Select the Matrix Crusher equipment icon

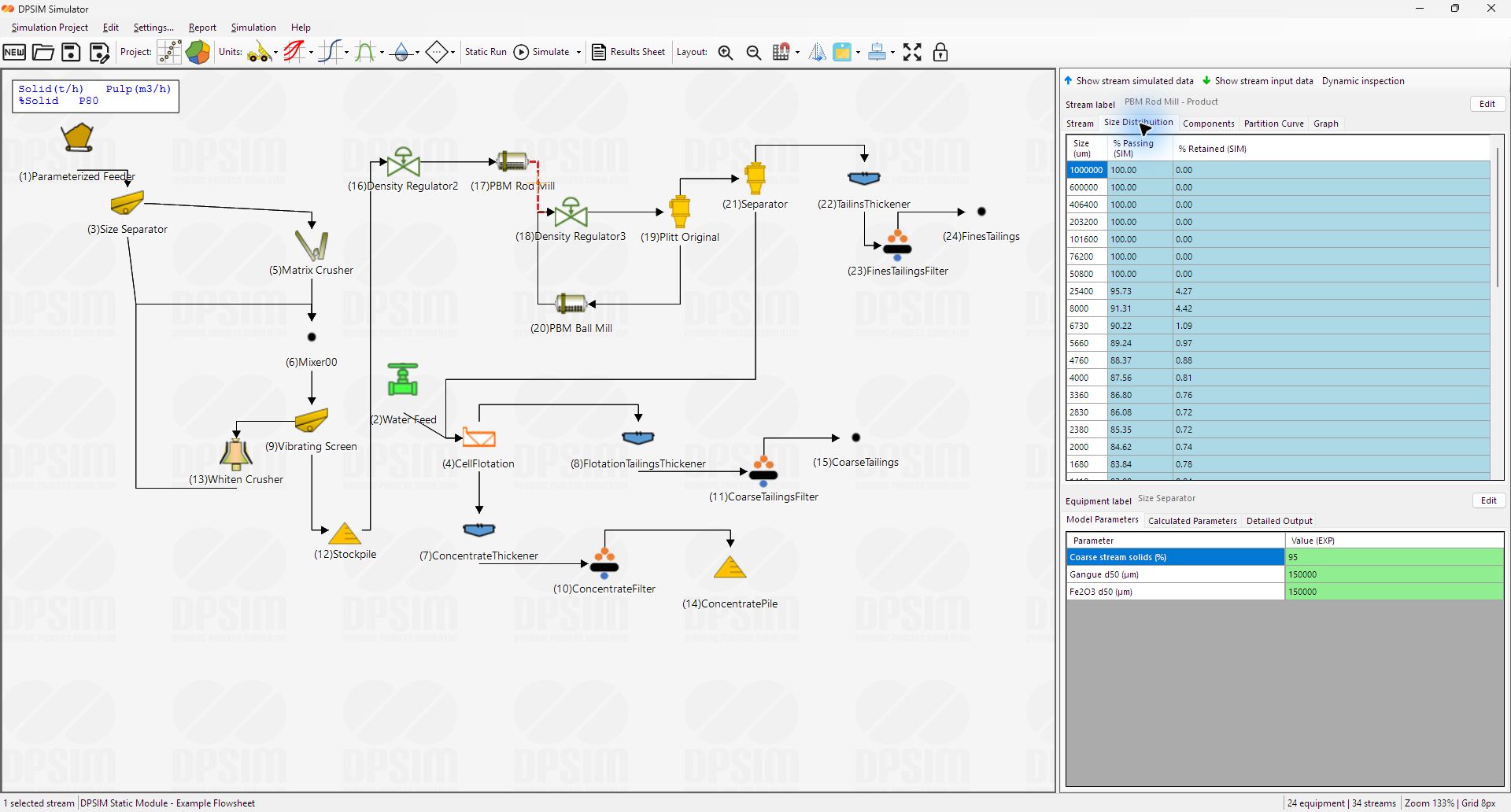(x=312, y=245)
